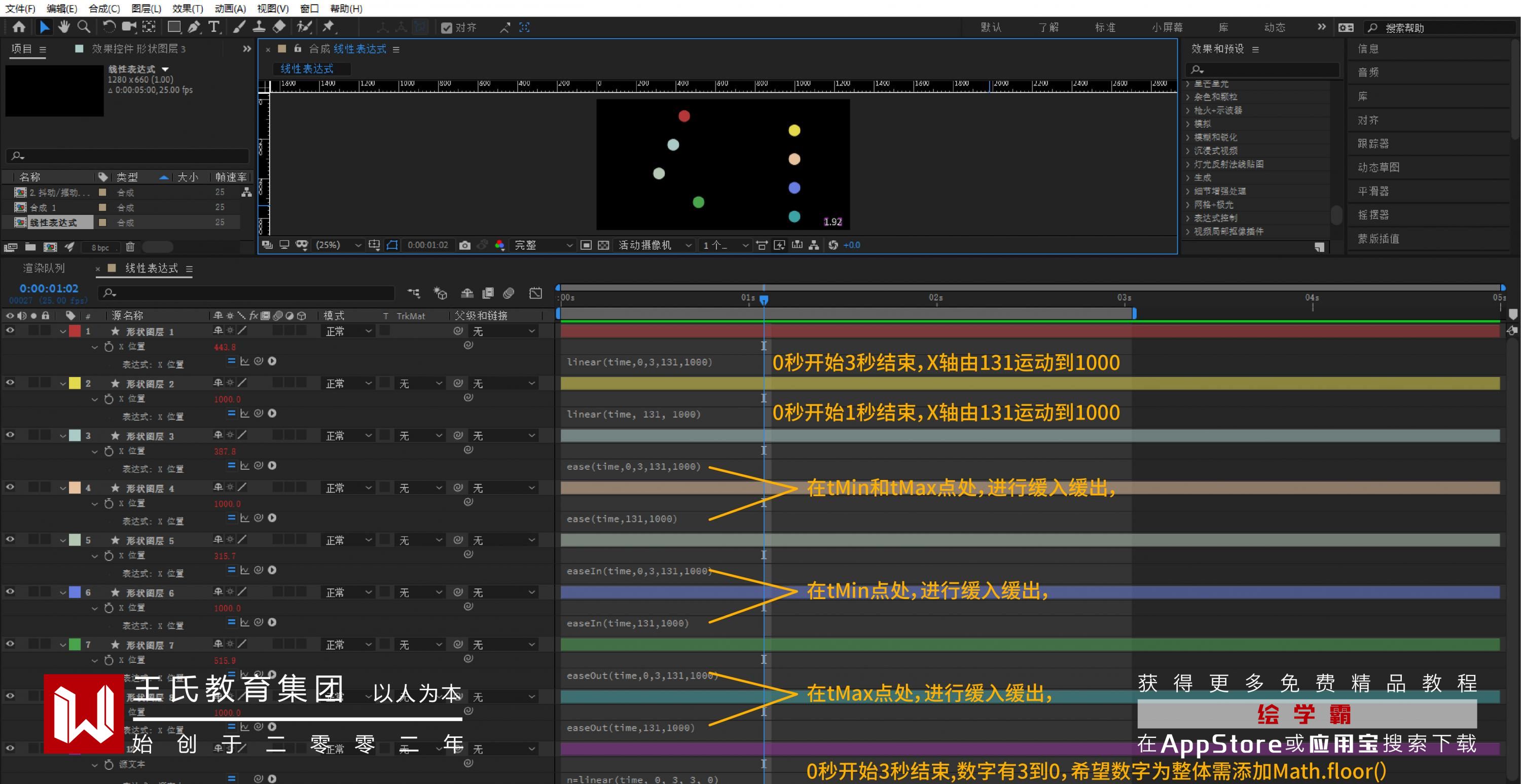Collapse 形状图层 2 layer twirl arrow
The width and height of the screenshot is (1521, 784).
pos(62,384)
